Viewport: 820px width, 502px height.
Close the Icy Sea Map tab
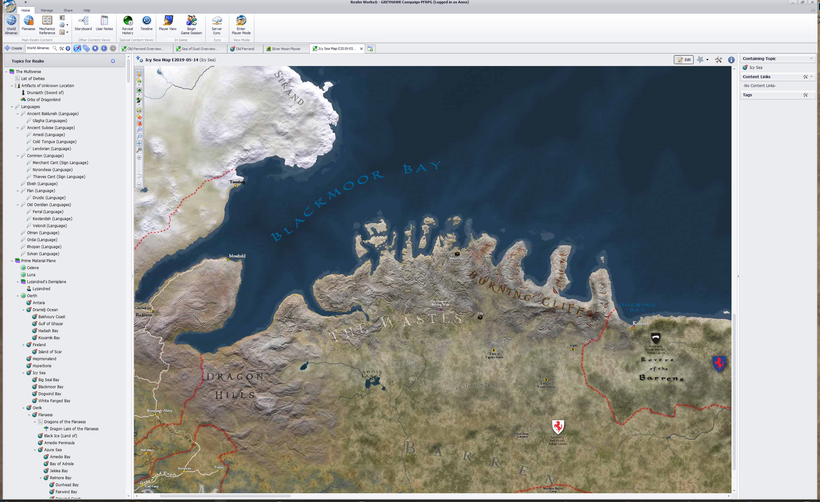[361, 49]
